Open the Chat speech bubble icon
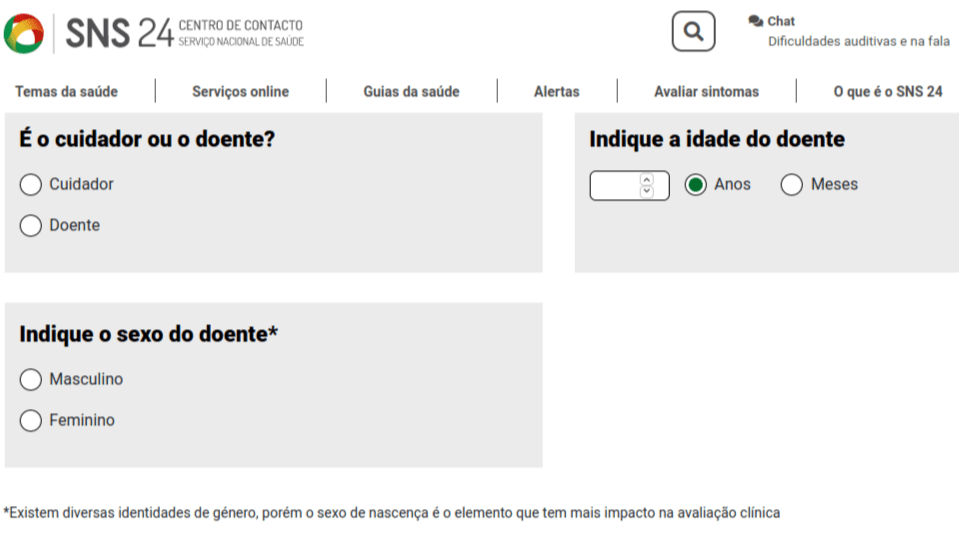Screen dimensions: 959x548 pos(756,21)
